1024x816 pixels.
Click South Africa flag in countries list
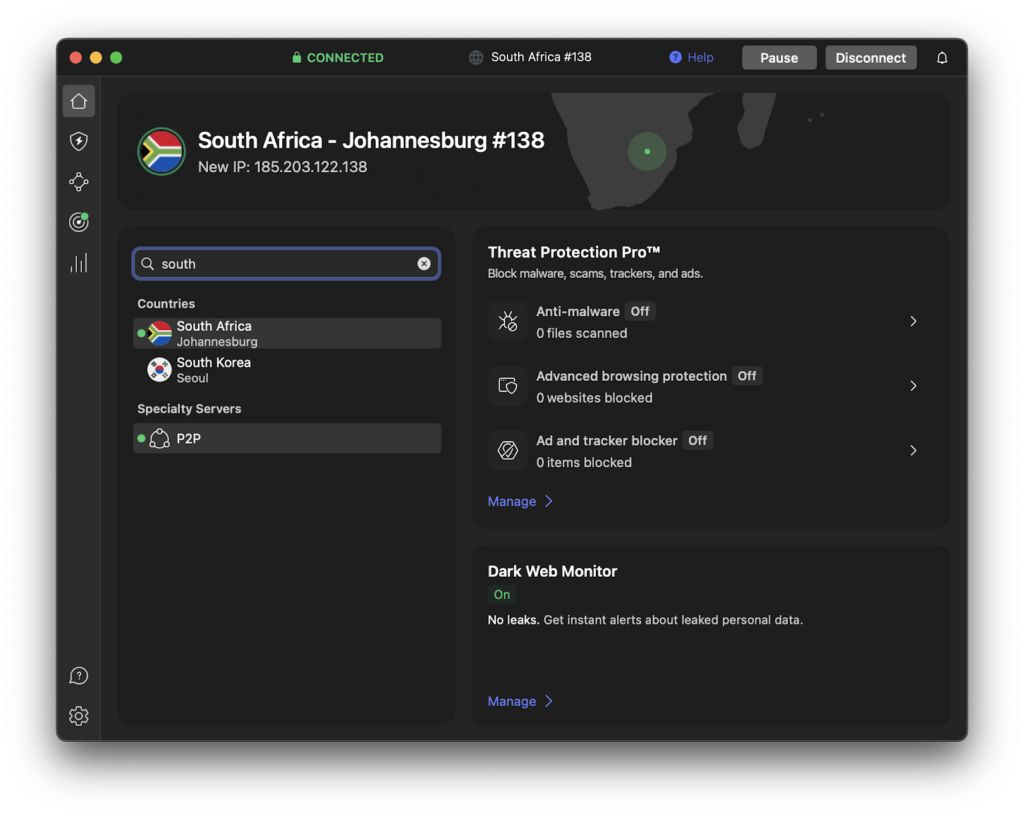coord(159,334)
